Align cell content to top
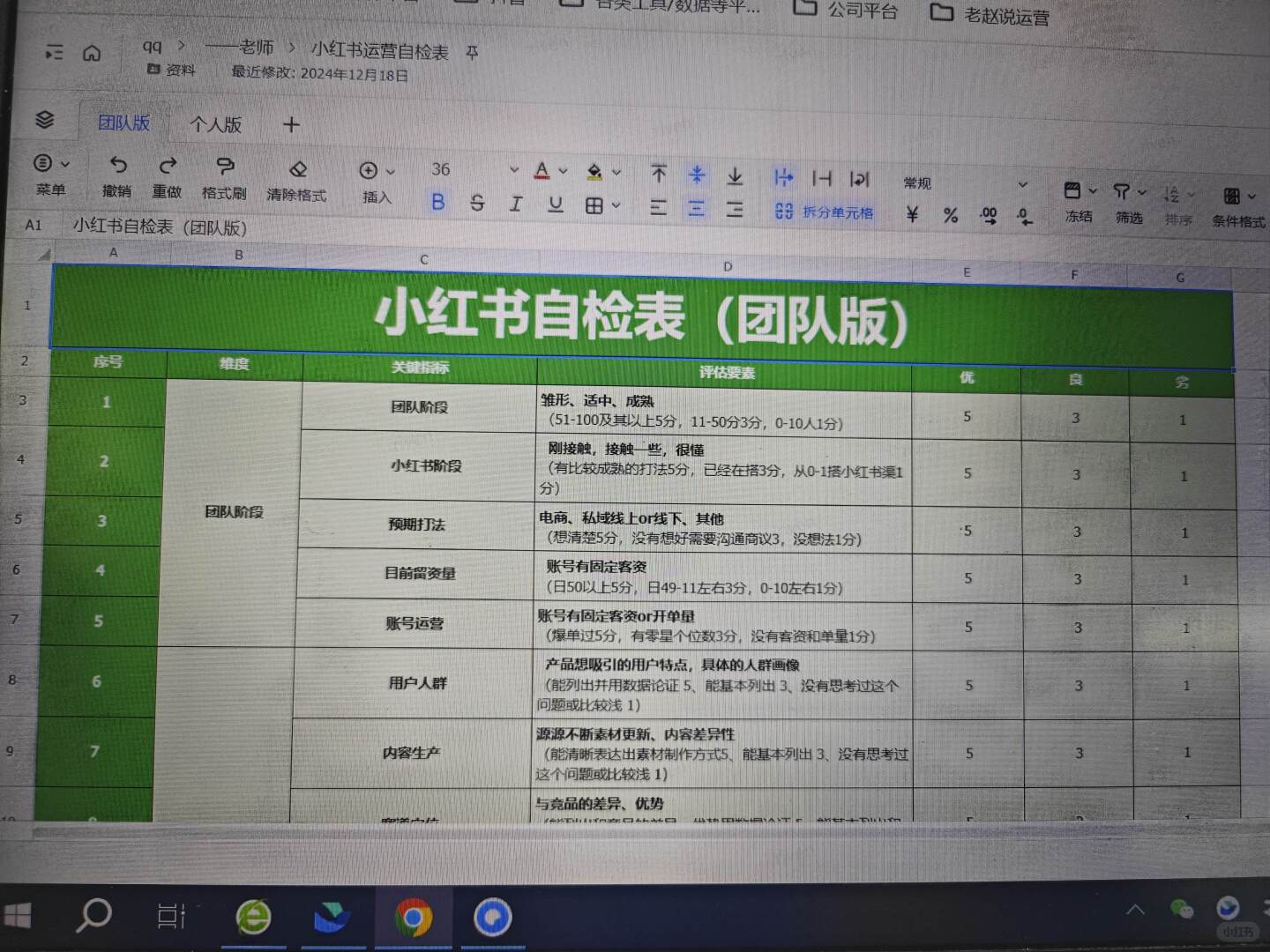The width and height of the screenshot is (1270, 952). tap(659, 174)
